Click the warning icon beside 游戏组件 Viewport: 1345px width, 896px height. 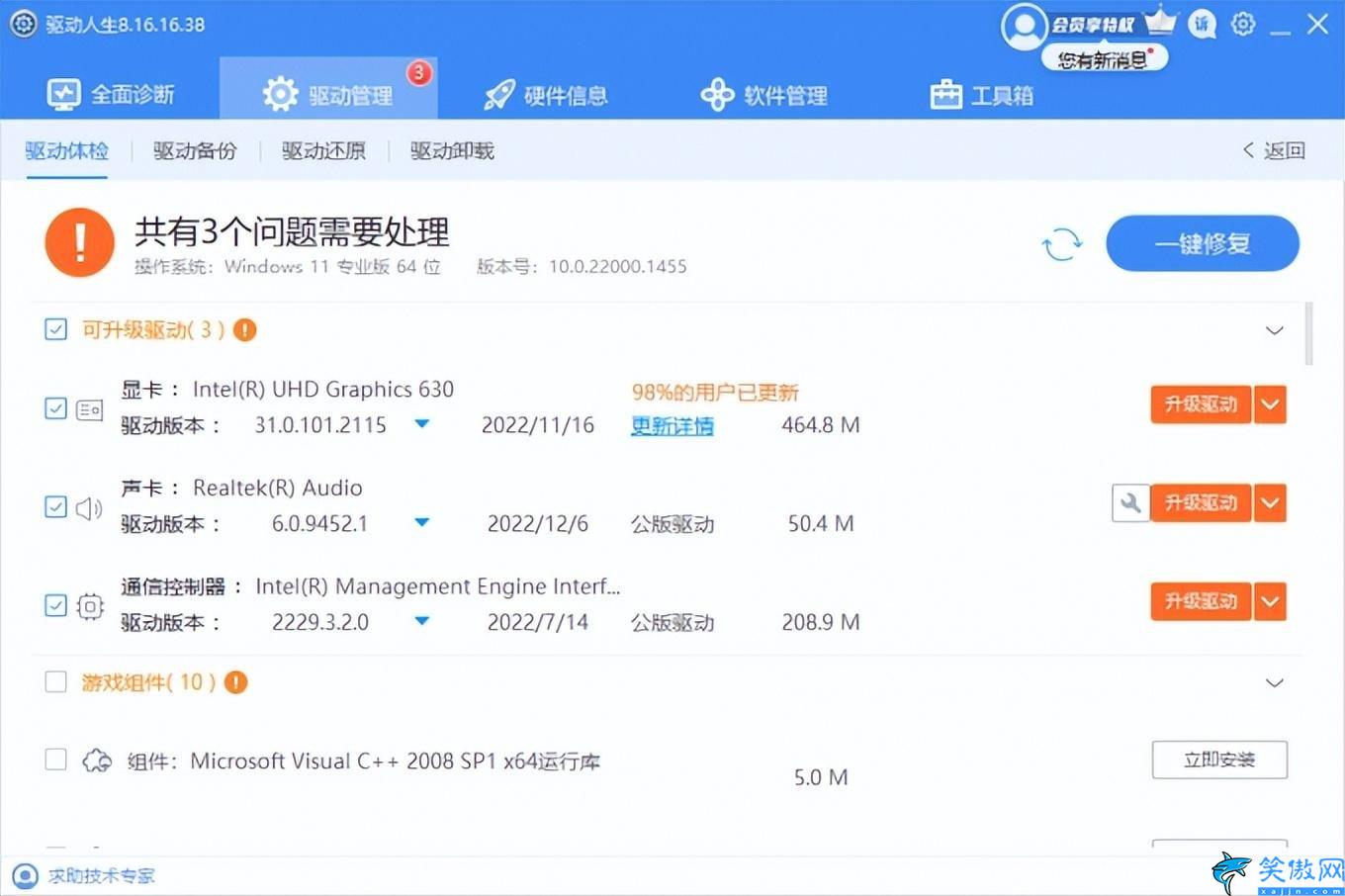(x=235, y=682)
